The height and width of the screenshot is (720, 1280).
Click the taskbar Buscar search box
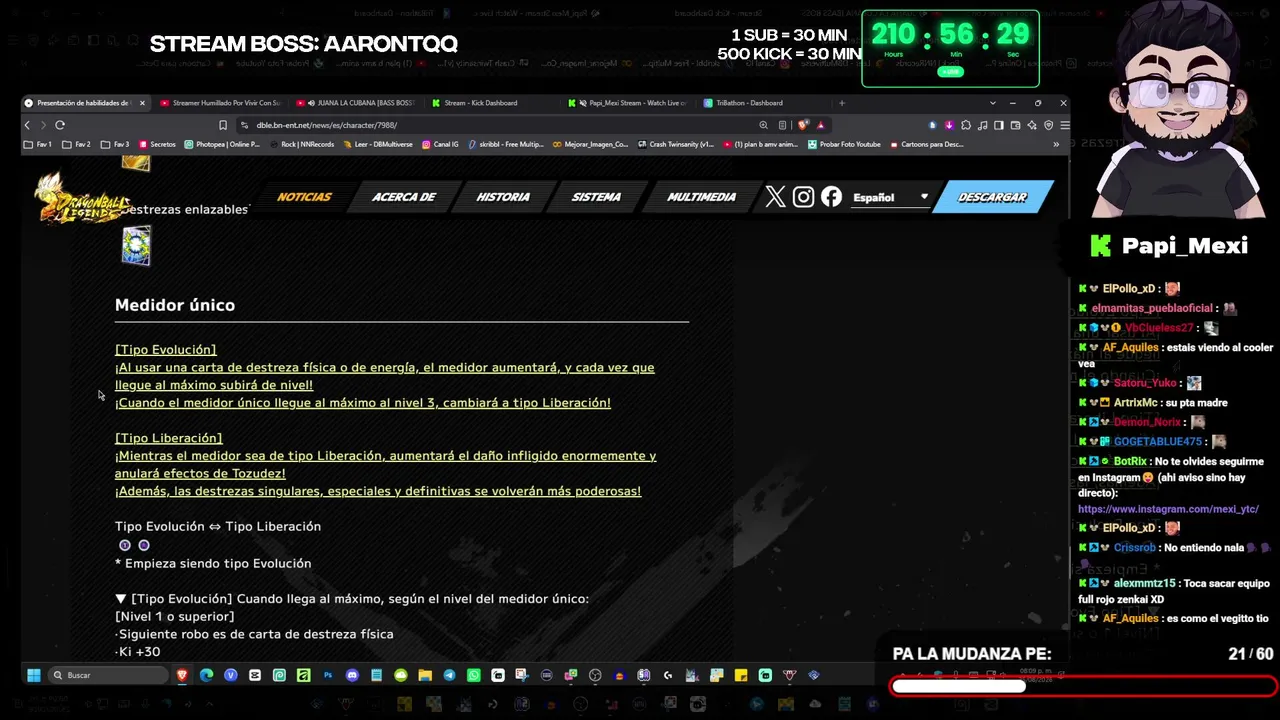[x=108, y=675]
